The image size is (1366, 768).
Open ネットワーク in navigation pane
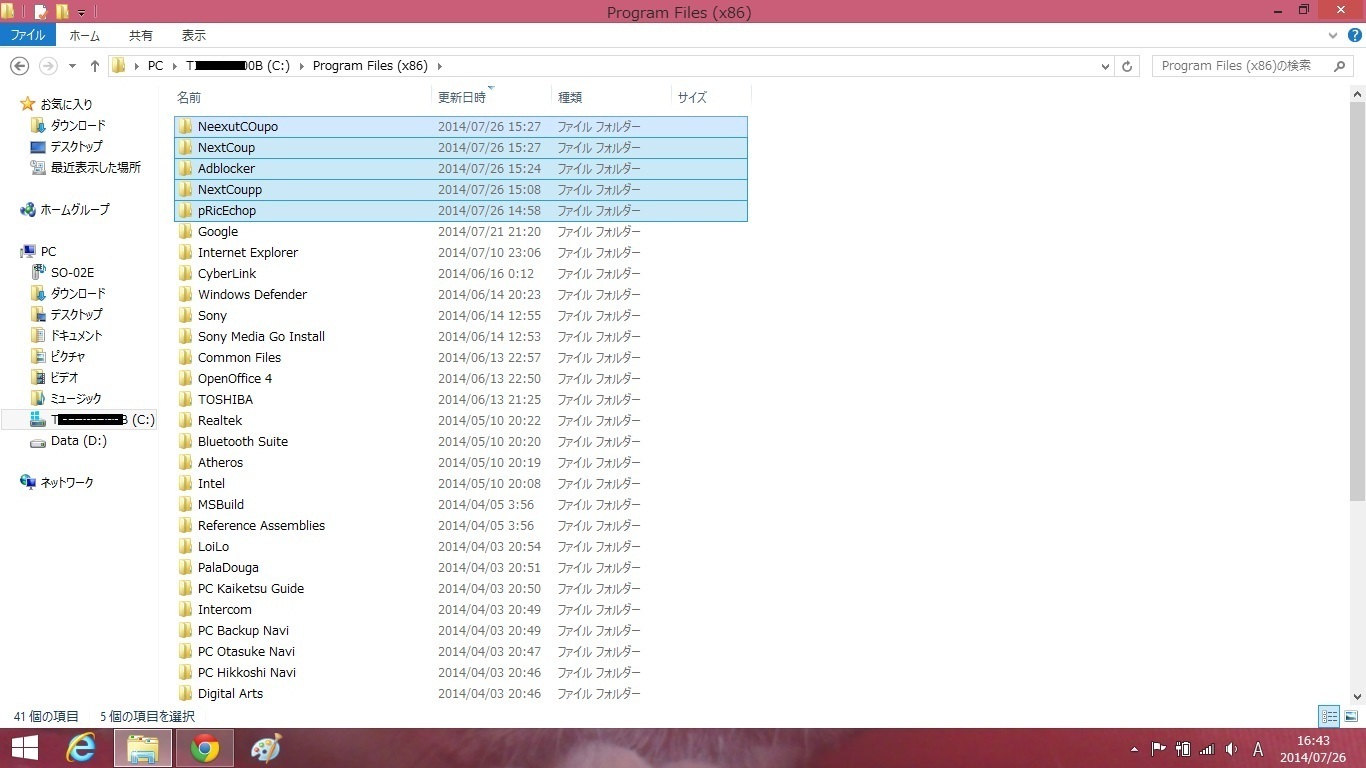pos(67,483)
